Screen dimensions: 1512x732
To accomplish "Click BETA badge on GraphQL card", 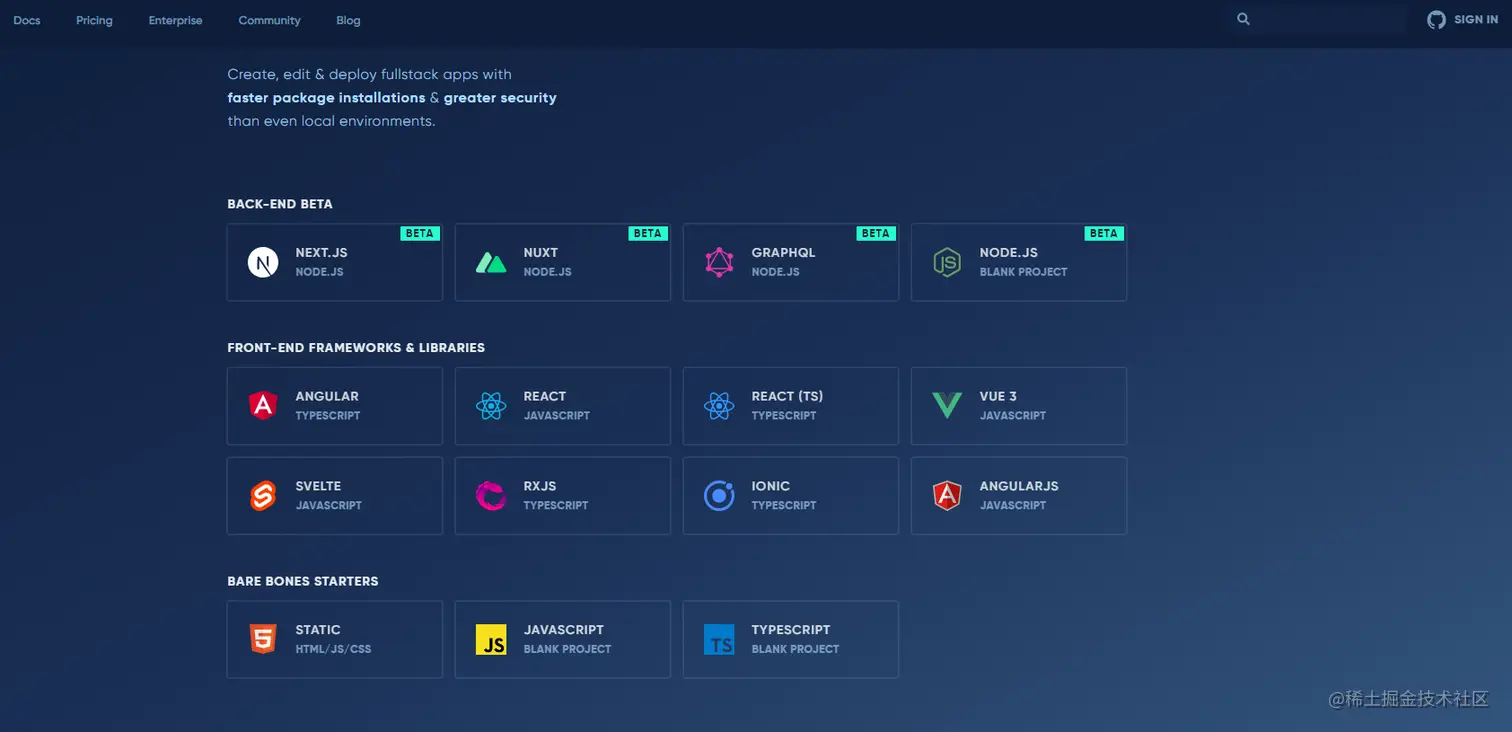I will [876, 233].
